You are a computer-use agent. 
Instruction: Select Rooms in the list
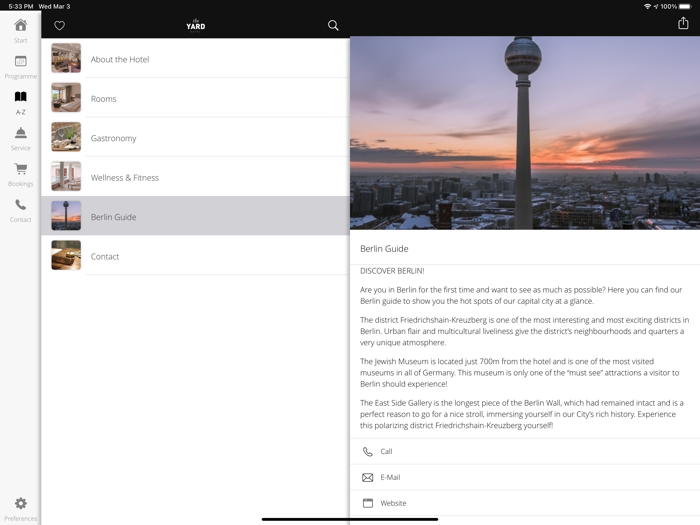click(x=195, y=99)
